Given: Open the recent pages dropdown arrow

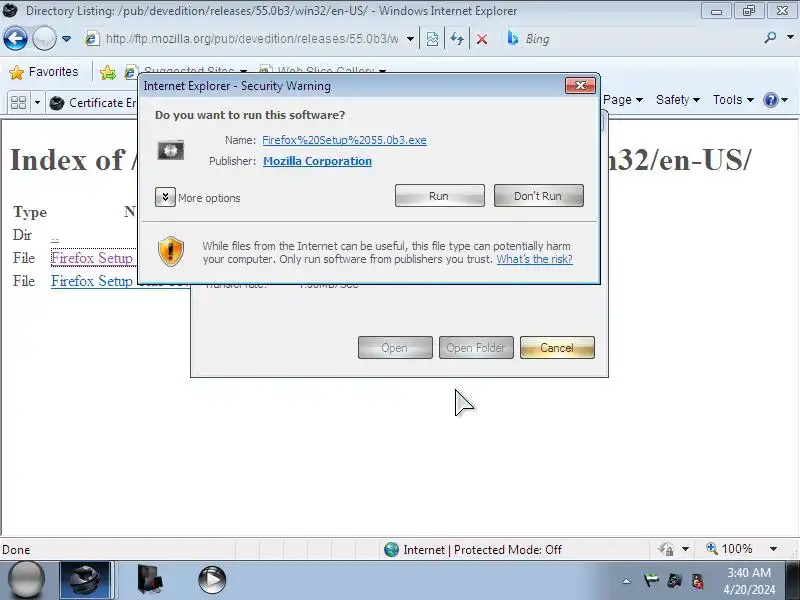Looking at the screenshot, I should 66,39.
